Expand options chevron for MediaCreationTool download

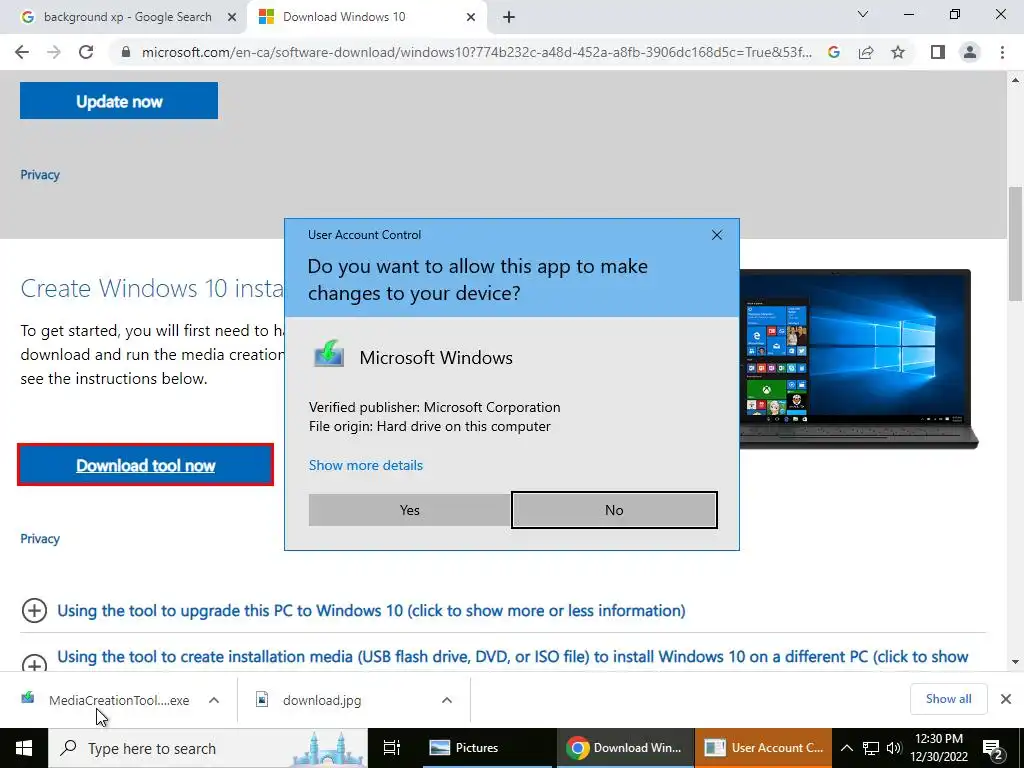coord(214,700)
